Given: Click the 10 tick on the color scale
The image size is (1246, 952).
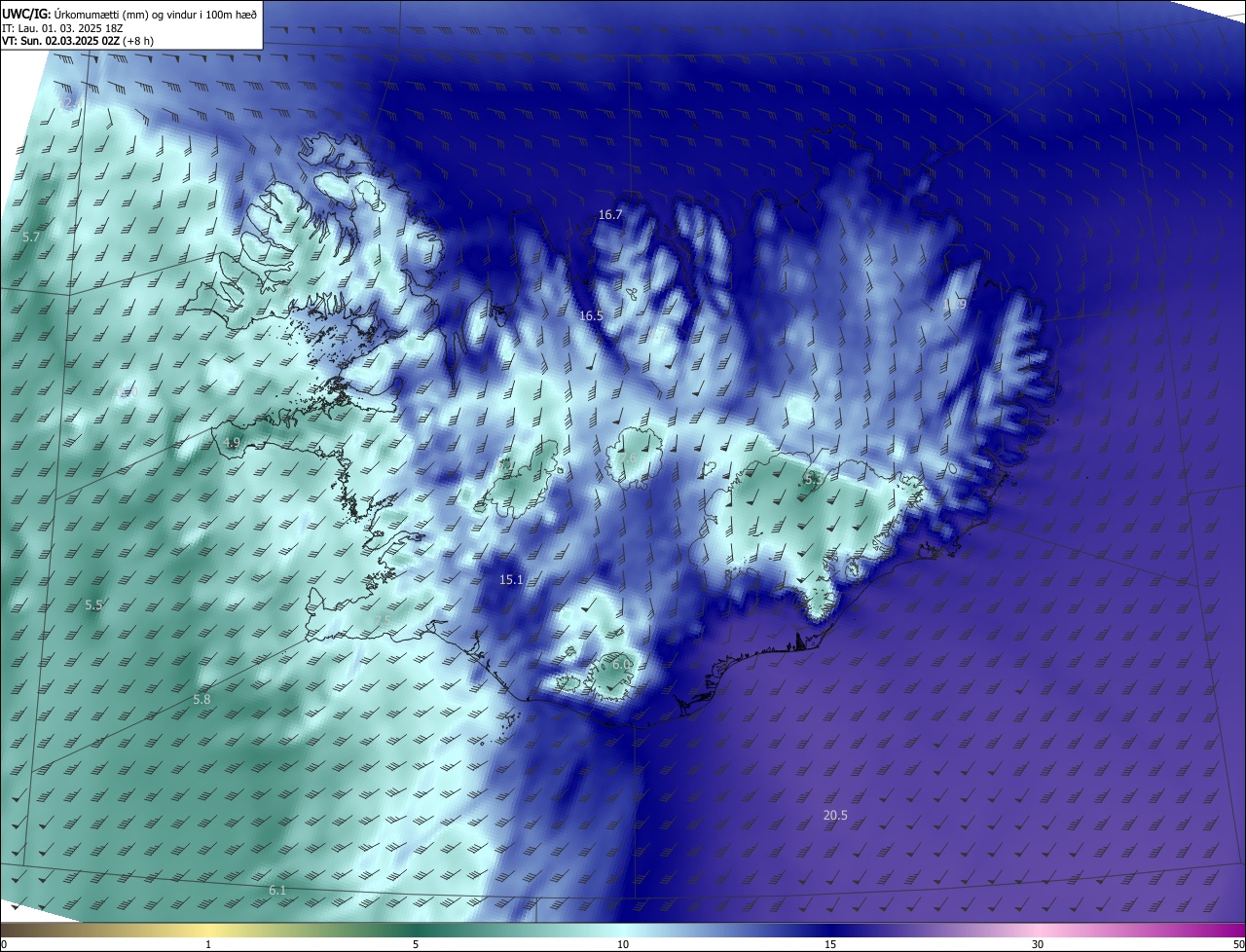Looking at the screenshot, I should pyautogui.click(x=623, y=944).
